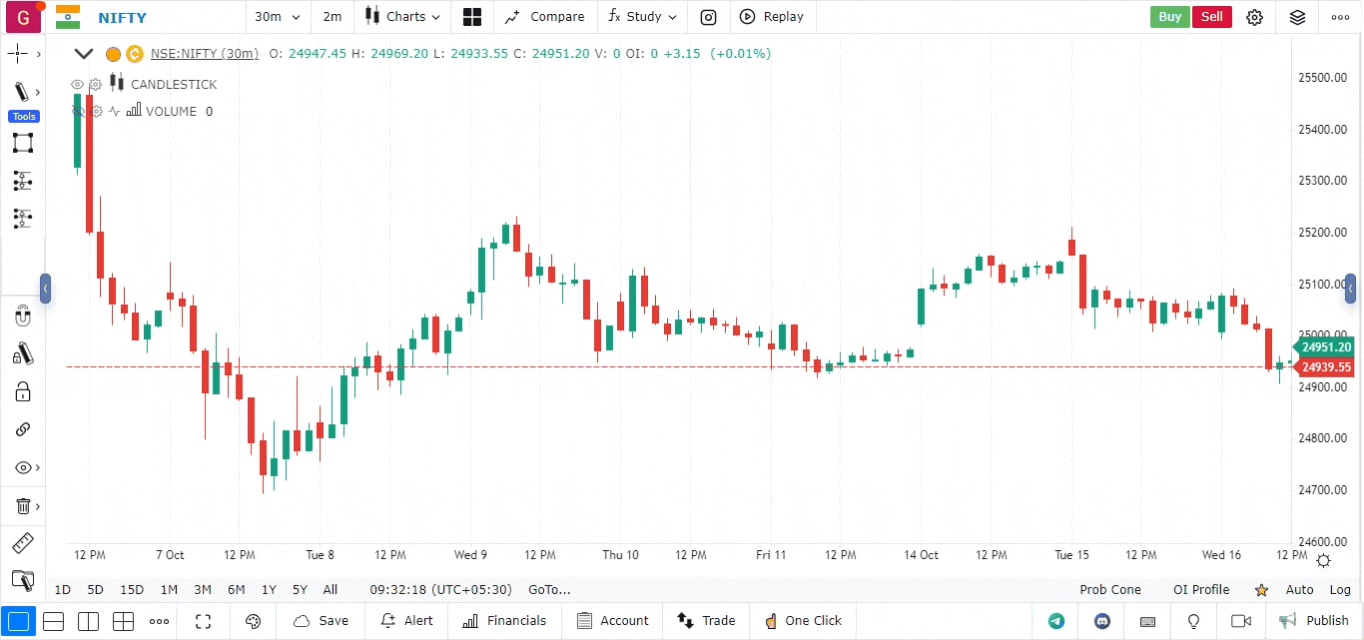
Task: Hide the CANDLESTICK series with eye icon
Action: [77, 85]
